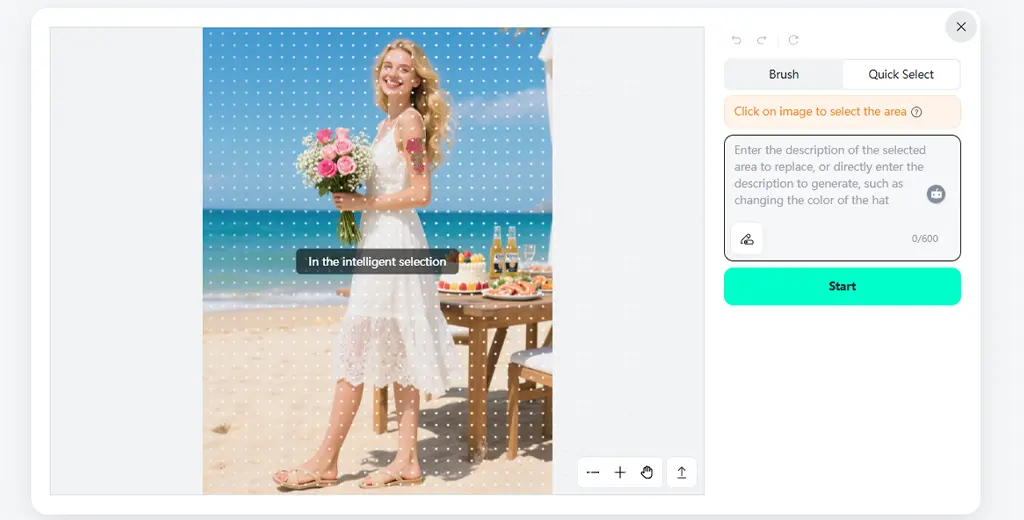This screenshot has width=1024, height=520.
Task: Switch to the Quick Select tab
Action: coord(901,74)
